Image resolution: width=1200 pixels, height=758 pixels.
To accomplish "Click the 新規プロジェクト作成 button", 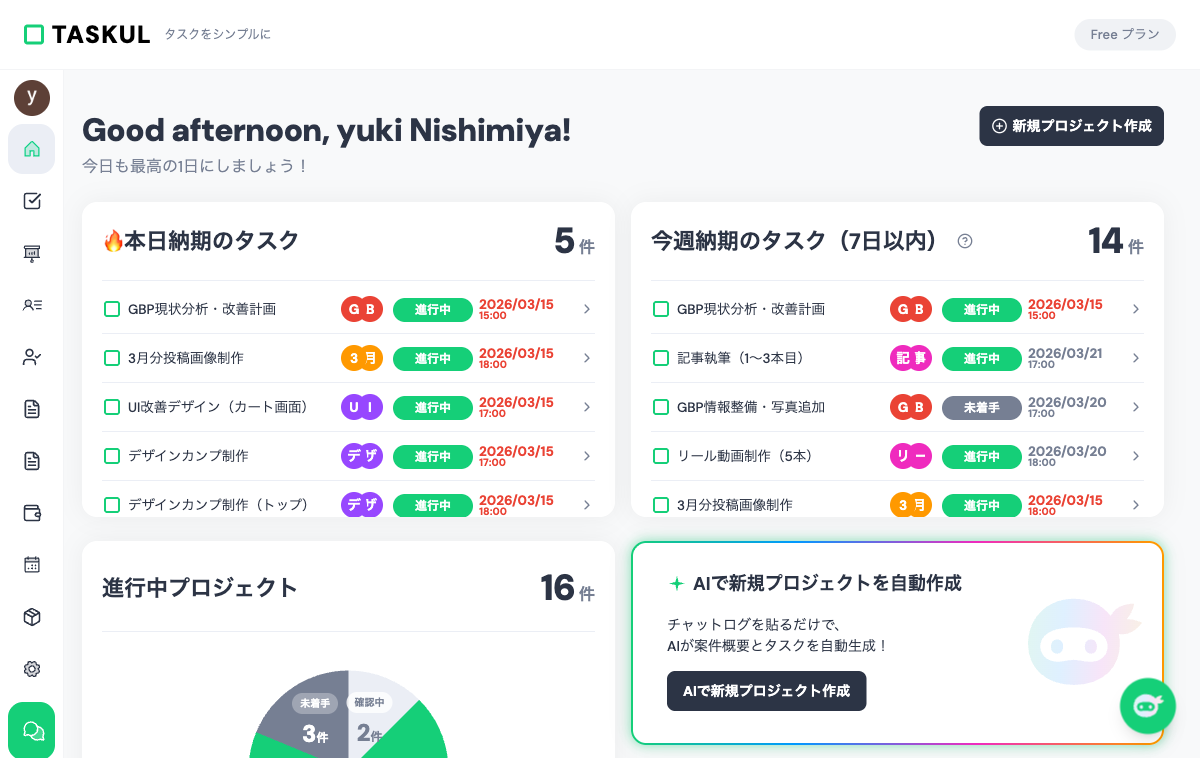I will tap(1071, 126).
